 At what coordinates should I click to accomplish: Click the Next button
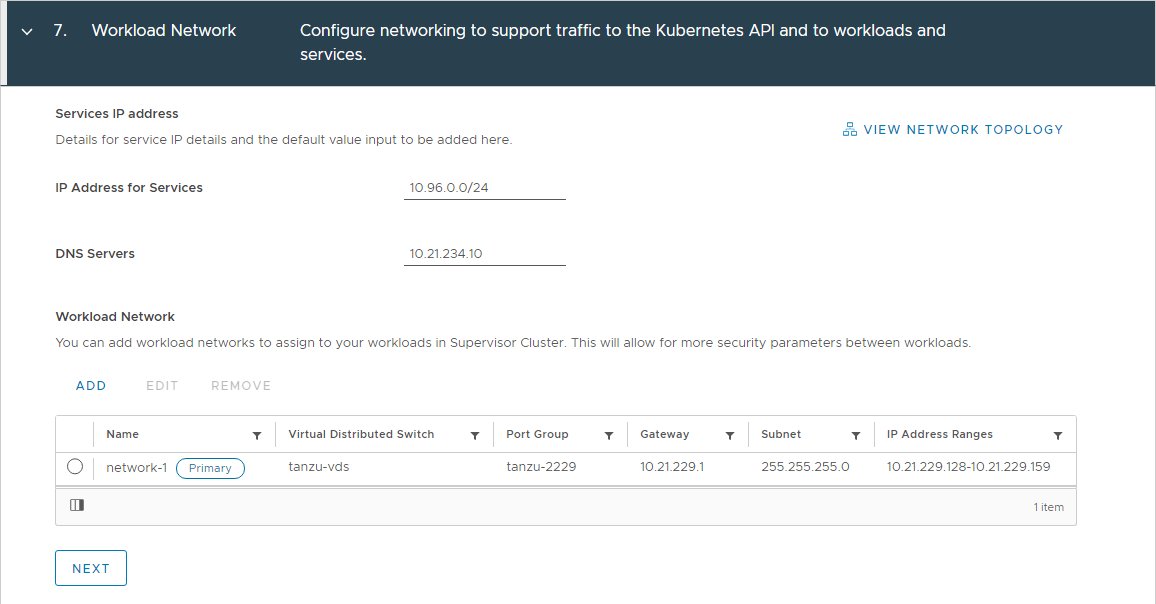pos(91,568)
